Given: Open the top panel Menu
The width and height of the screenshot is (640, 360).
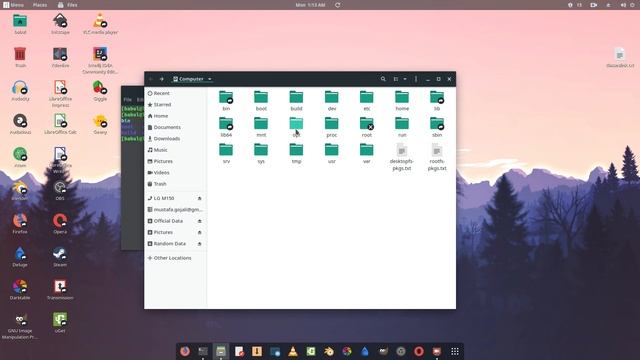Looking at the screenshot, I should click(x=13, y=5).
